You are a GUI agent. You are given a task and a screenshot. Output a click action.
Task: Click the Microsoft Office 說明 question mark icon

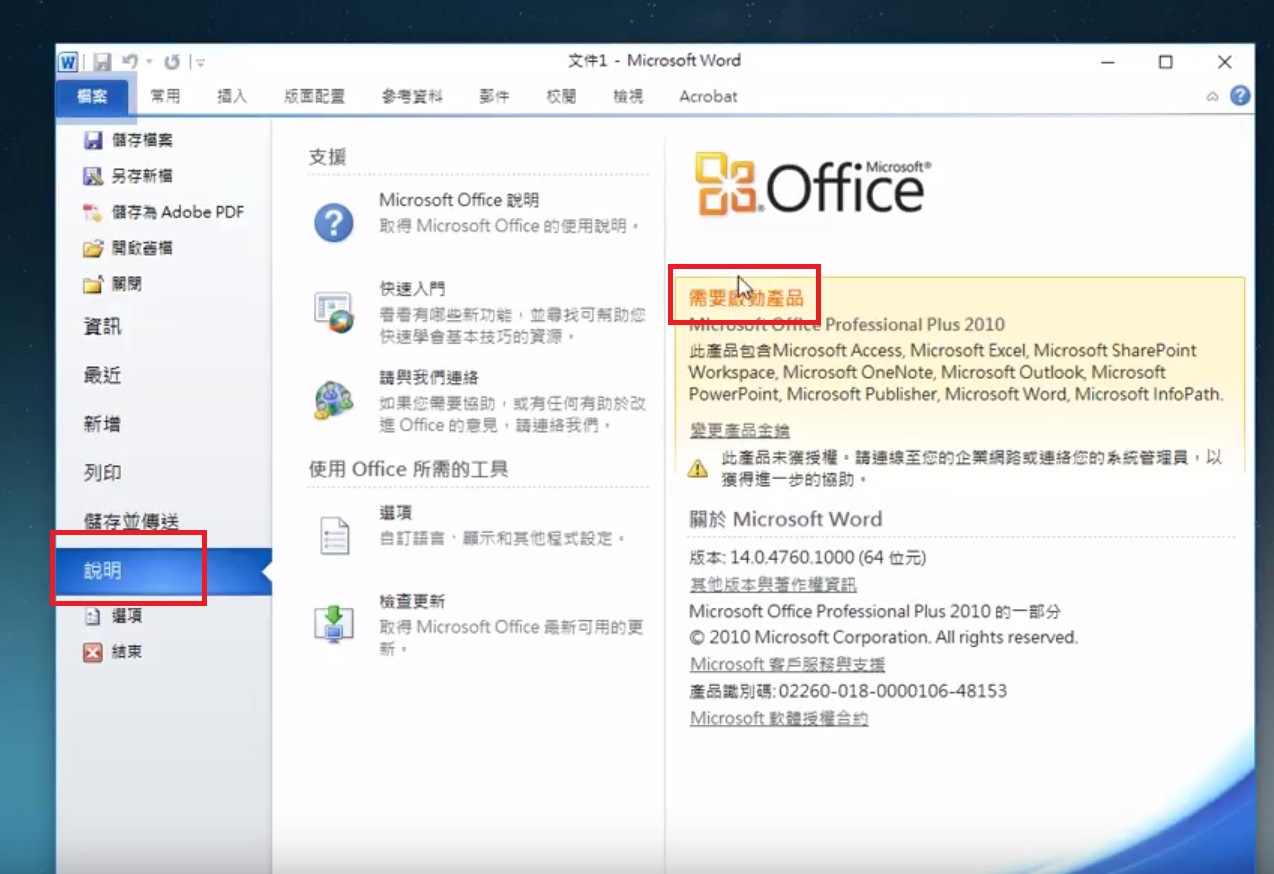pos(334,222)
